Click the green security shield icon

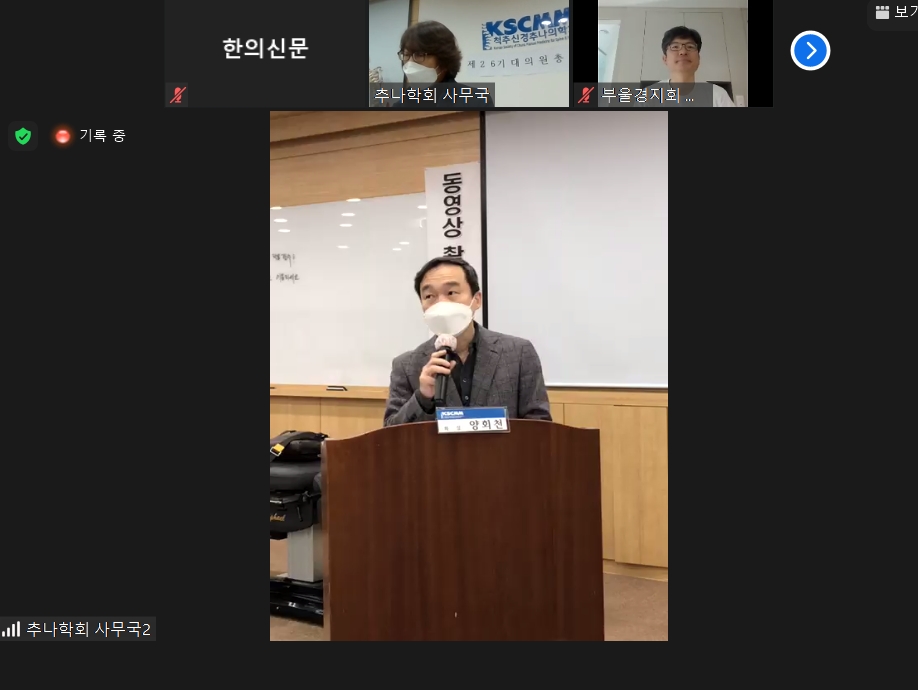[x=23, y=136]
